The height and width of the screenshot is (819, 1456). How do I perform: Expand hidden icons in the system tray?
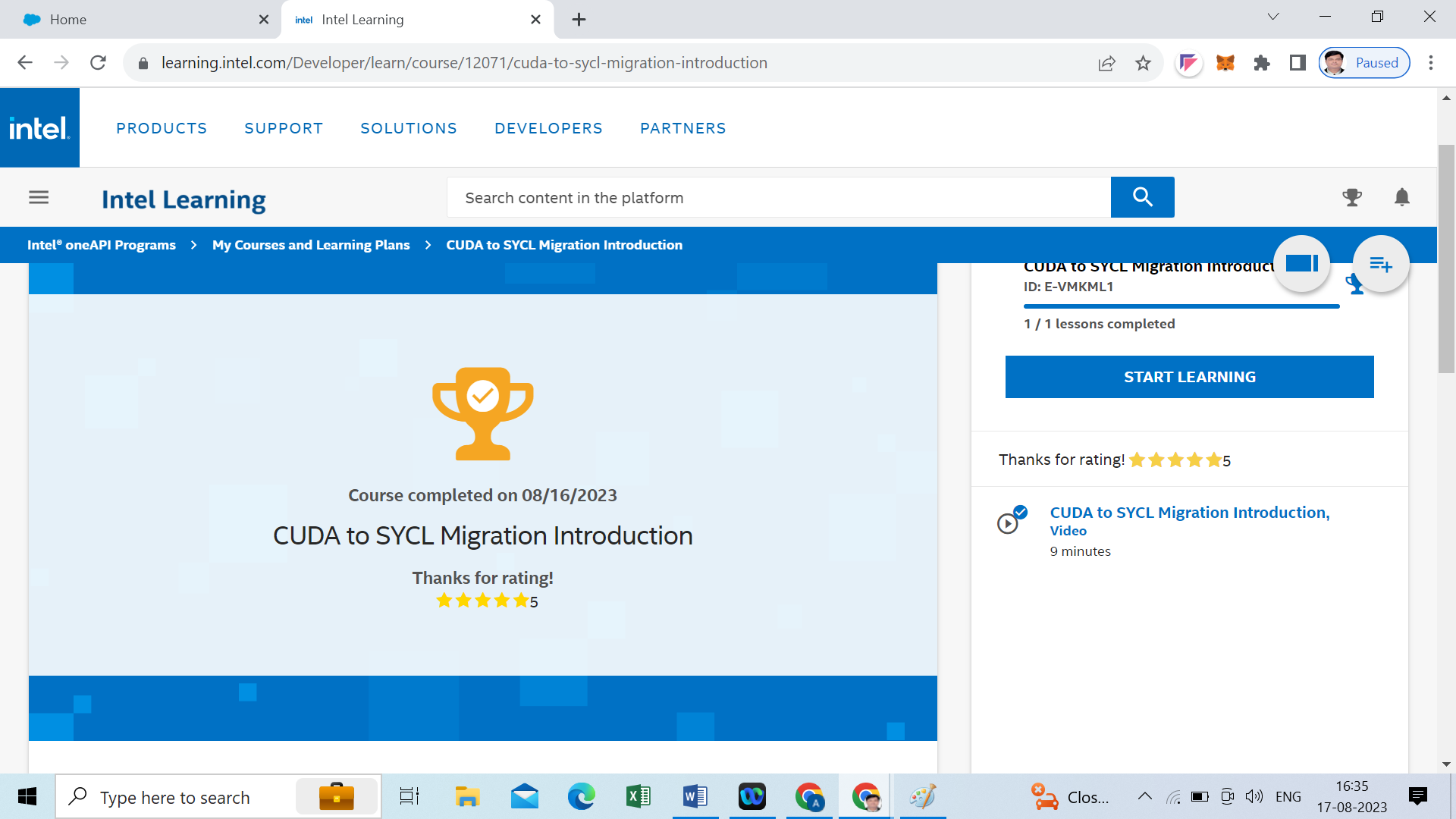(x=1145, y=796)
